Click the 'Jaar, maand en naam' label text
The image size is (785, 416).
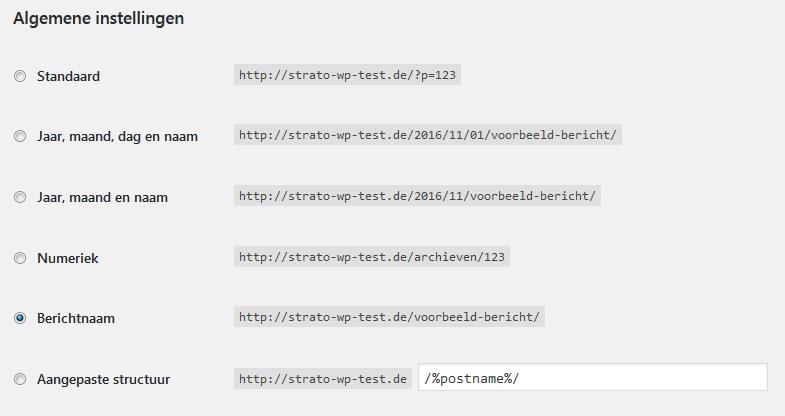pos(102,198)
